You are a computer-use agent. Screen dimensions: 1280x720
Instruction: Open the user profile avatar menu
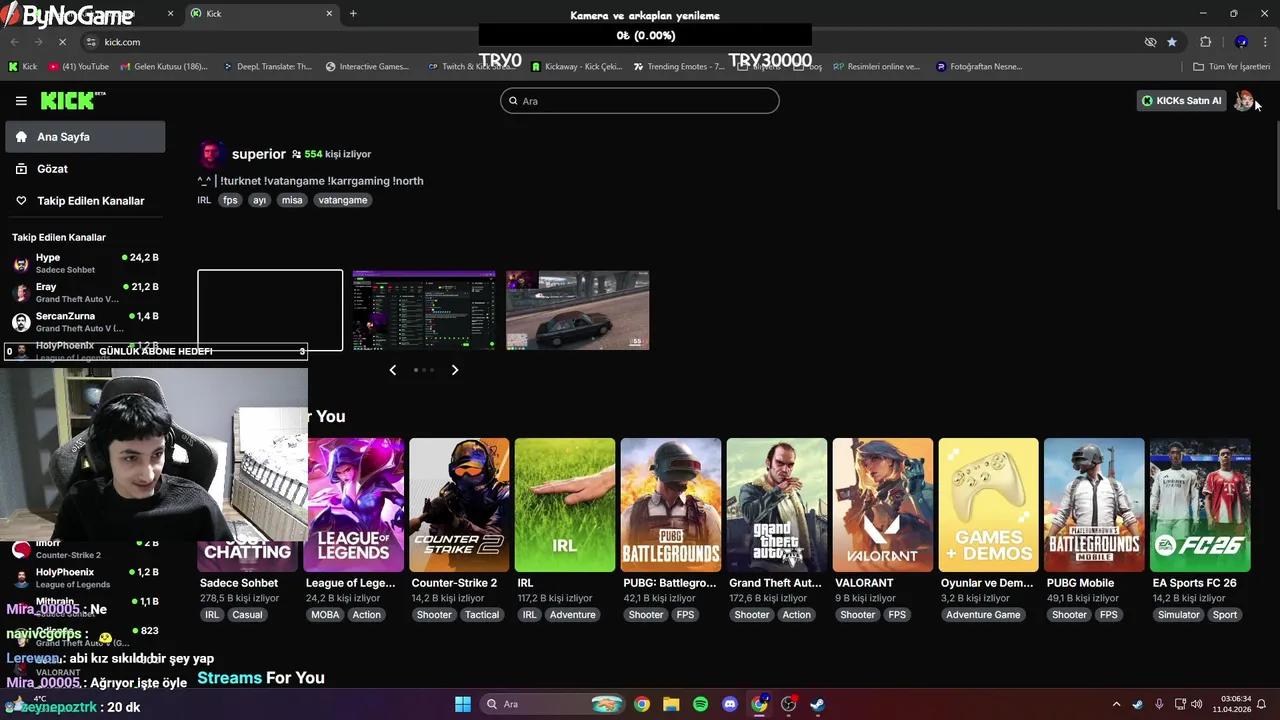pos(1244,100)
